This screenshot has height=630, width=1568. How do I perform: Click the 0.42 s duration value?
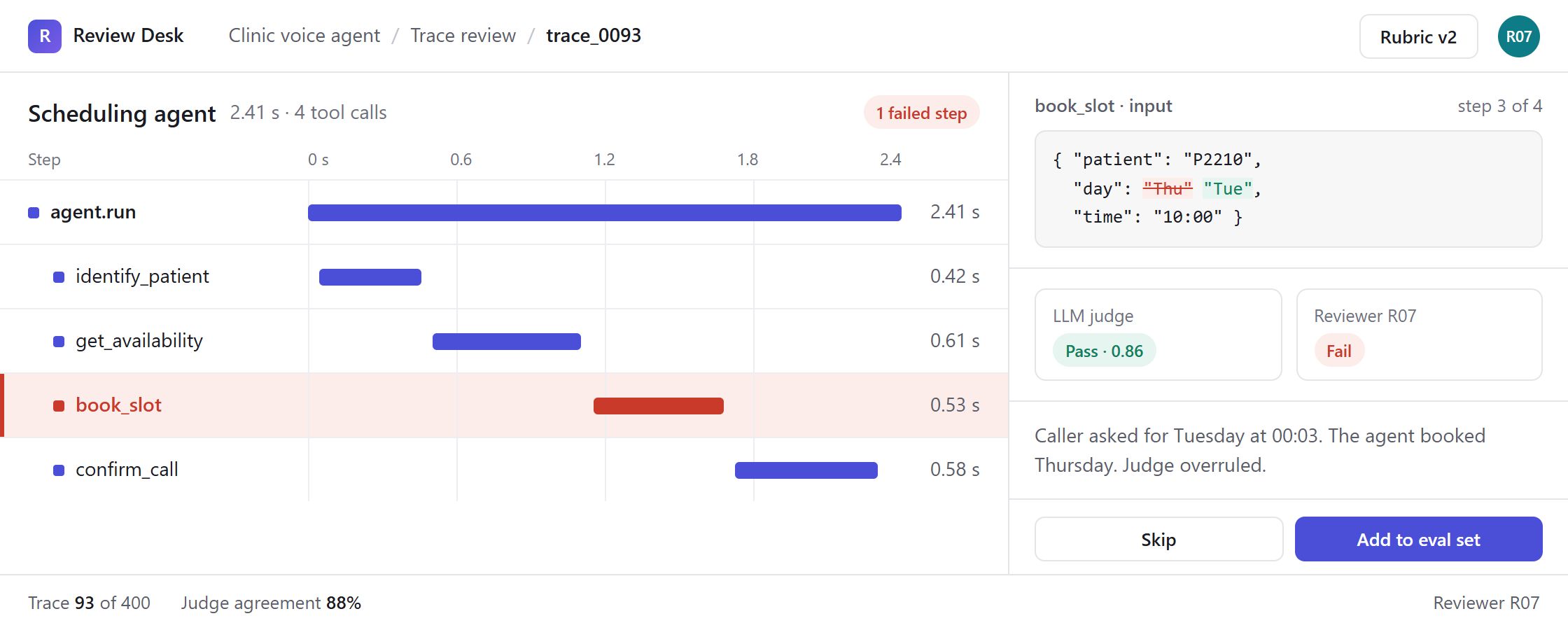click(955, 276)
